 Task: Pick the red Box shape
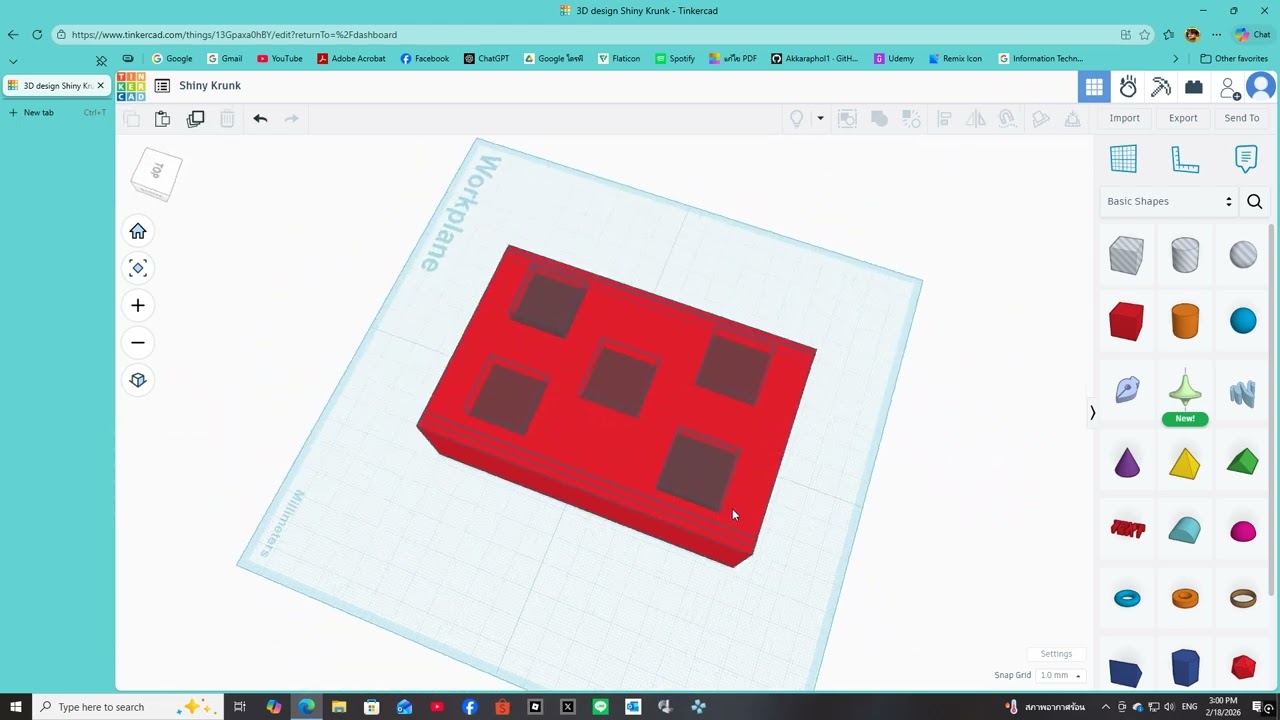(x=1126, y=322)
